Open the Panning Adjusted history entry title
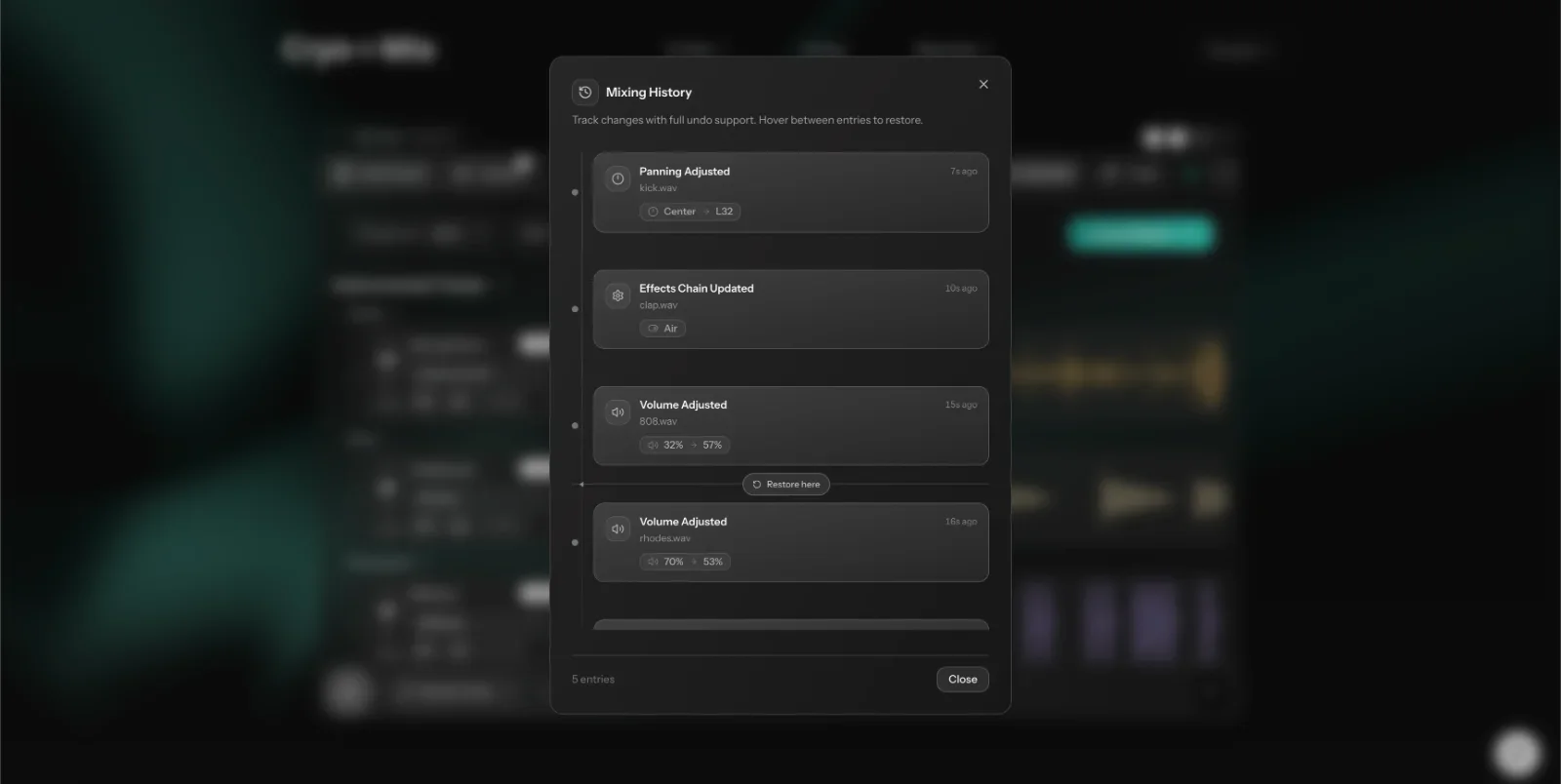 (x=684, y=172)
